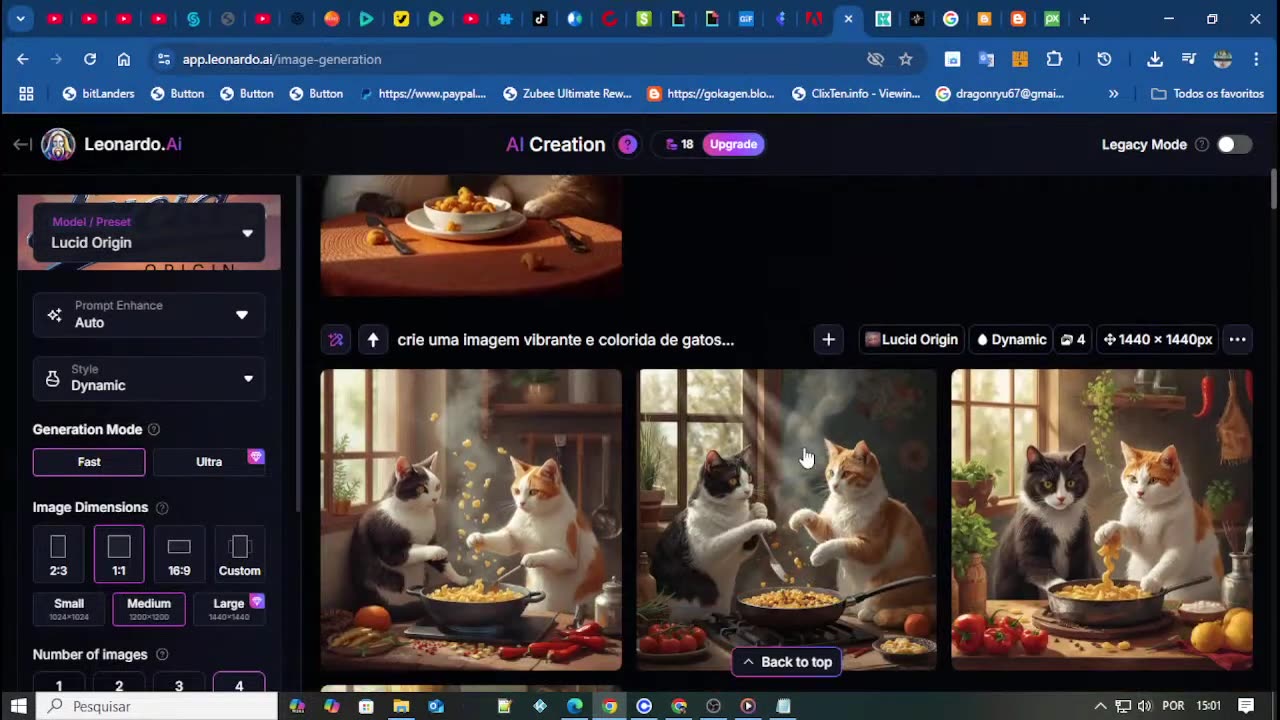The width and height of the screenshot is (1280, 720).
Task: Open the tab search dropdown arrow
Action: click(20, 19)
